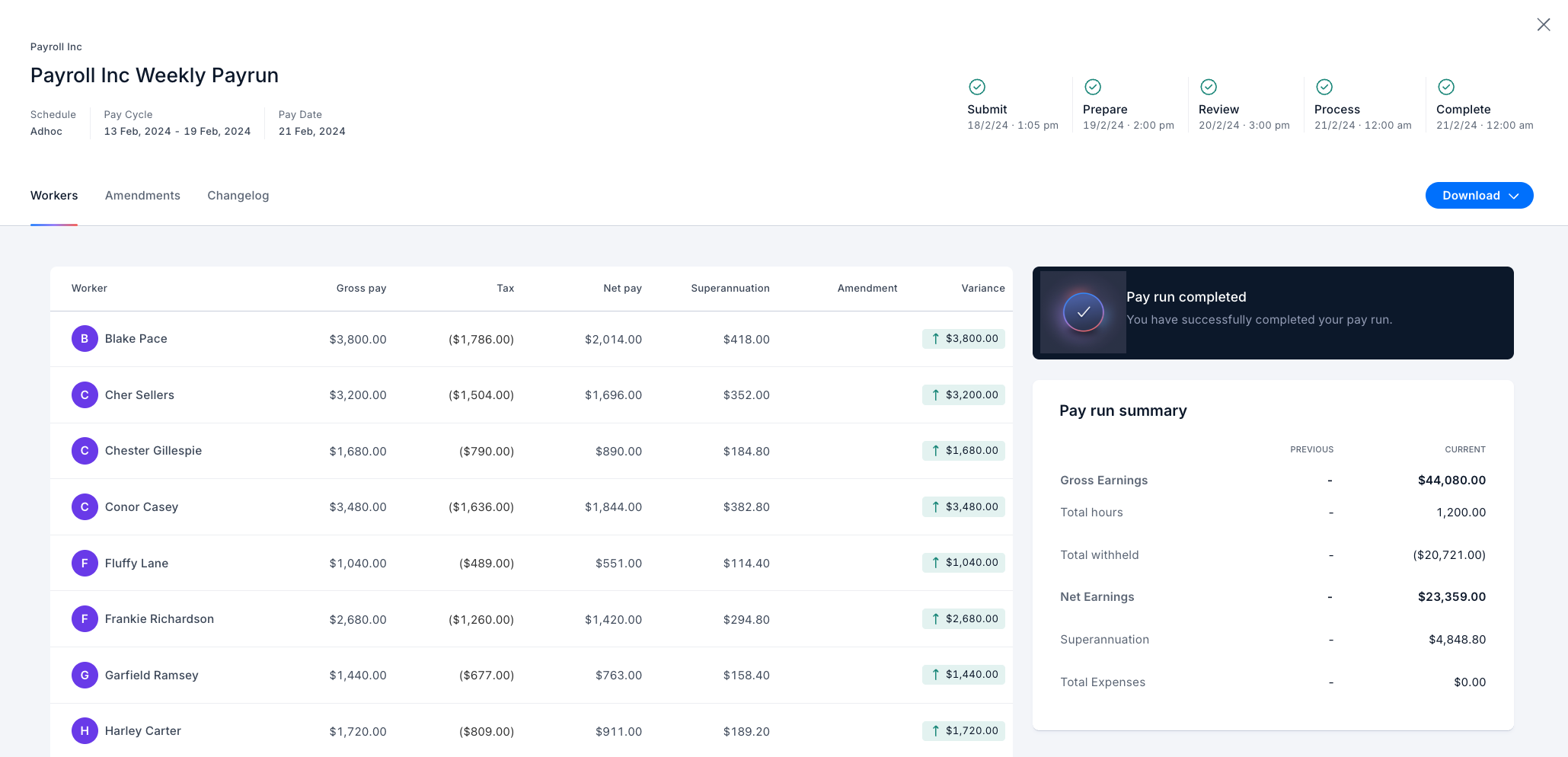Open Cher Sellers worker row
This screenshot has height=757, width=1568.
pyautogui.click(x=532, y=395)
